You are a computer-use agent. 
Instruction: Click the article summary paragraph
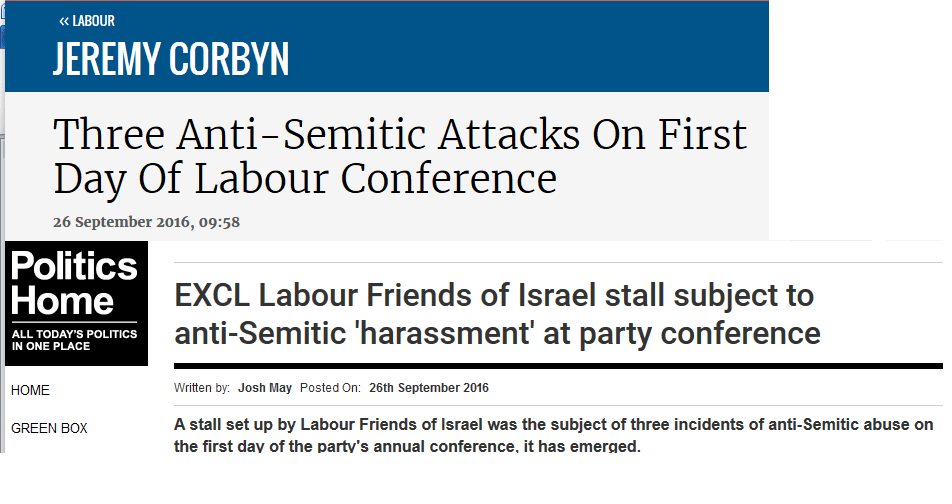pos(554,435)
